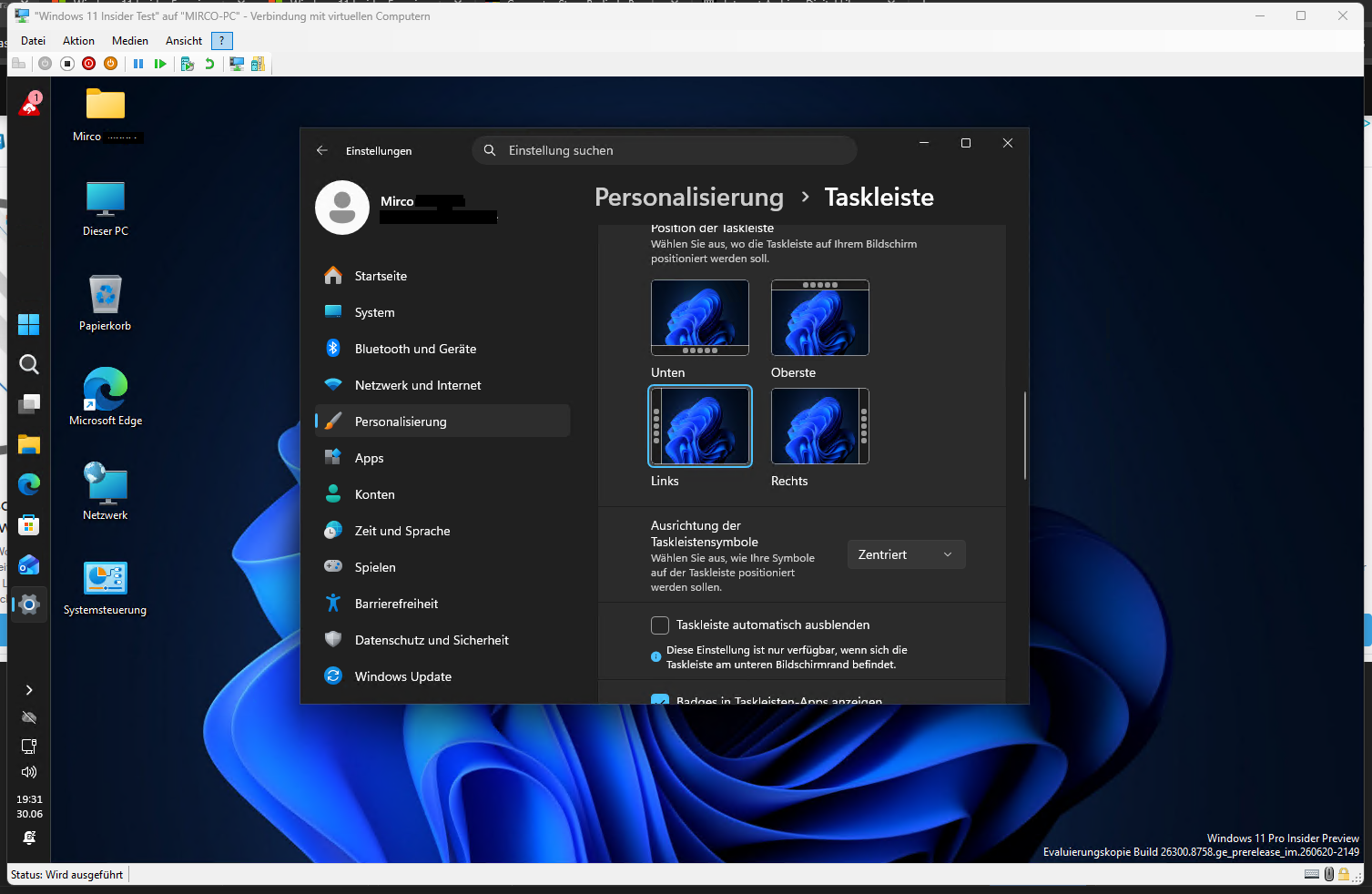This screenshot has height=894, width=1372.
Task: Click the green Revert arrow toolbar icon
Action: (209, 64)
